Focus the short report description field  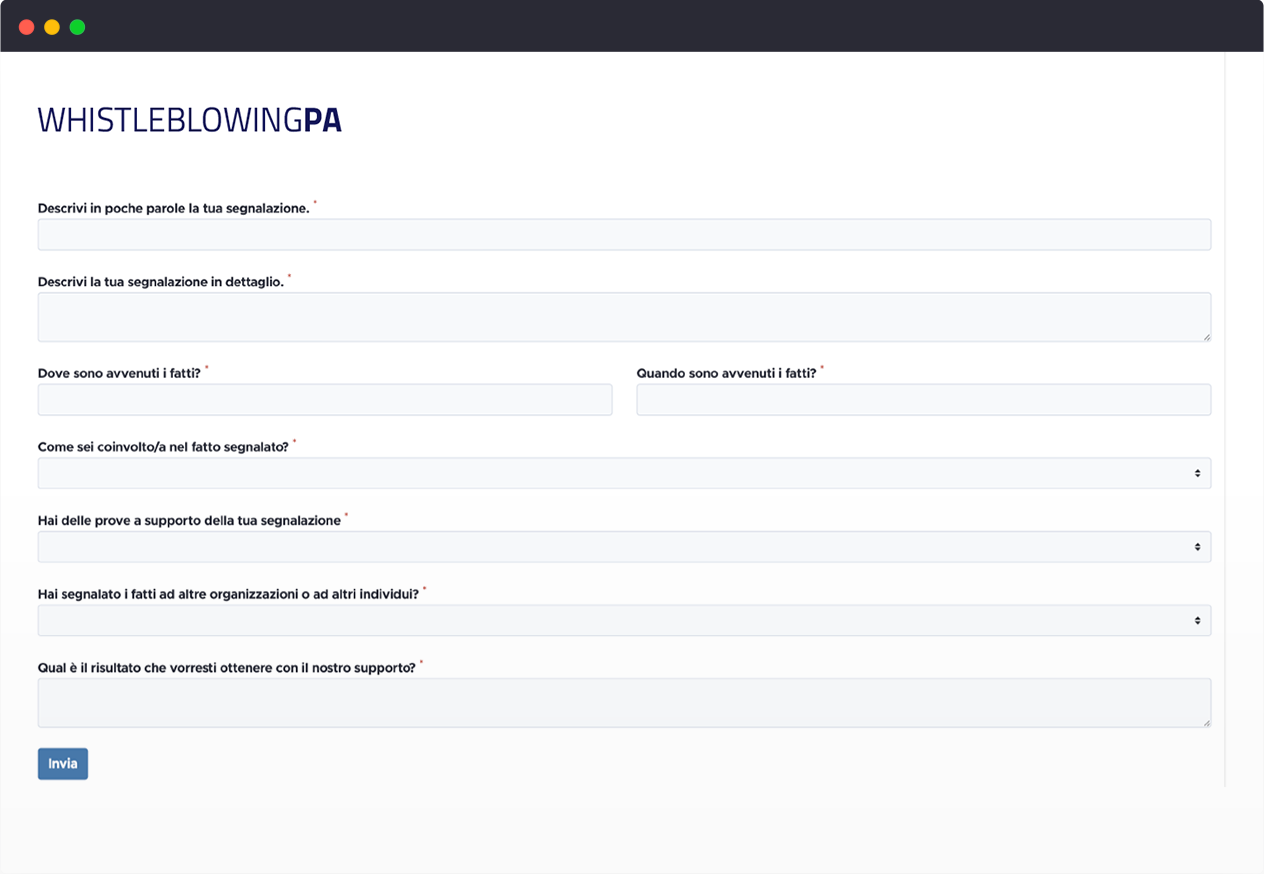(624, 235)
